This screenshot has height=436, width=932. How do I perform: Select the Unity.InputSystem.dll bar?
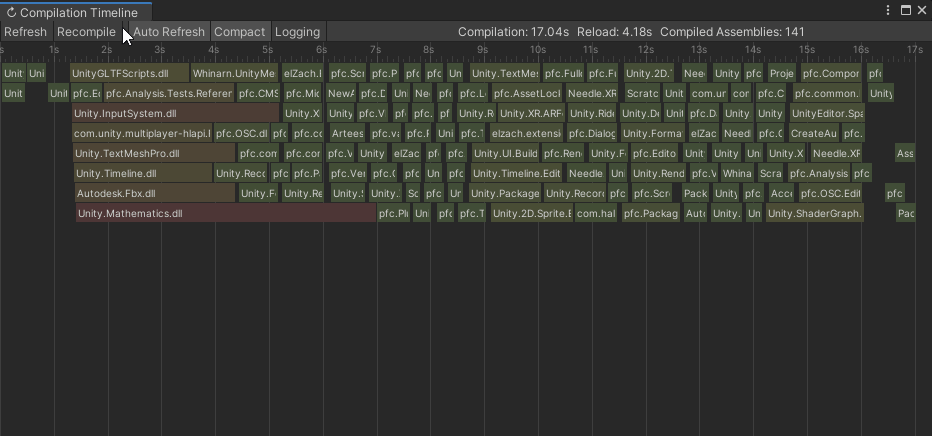pyautogui.click(x=176, y=113)
